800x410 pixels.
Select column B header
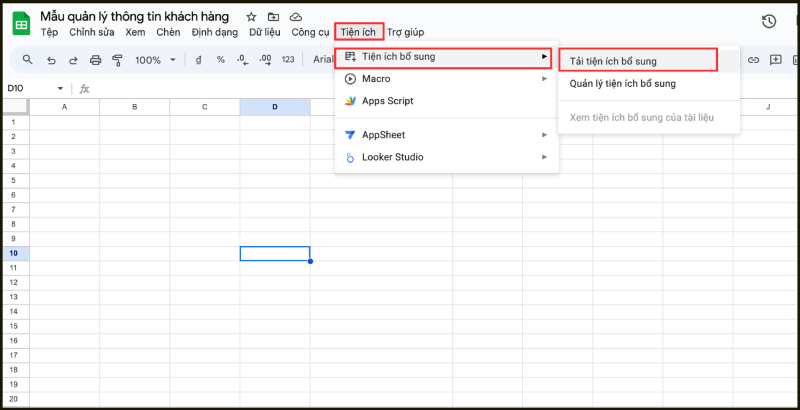[x=135, y=107]
